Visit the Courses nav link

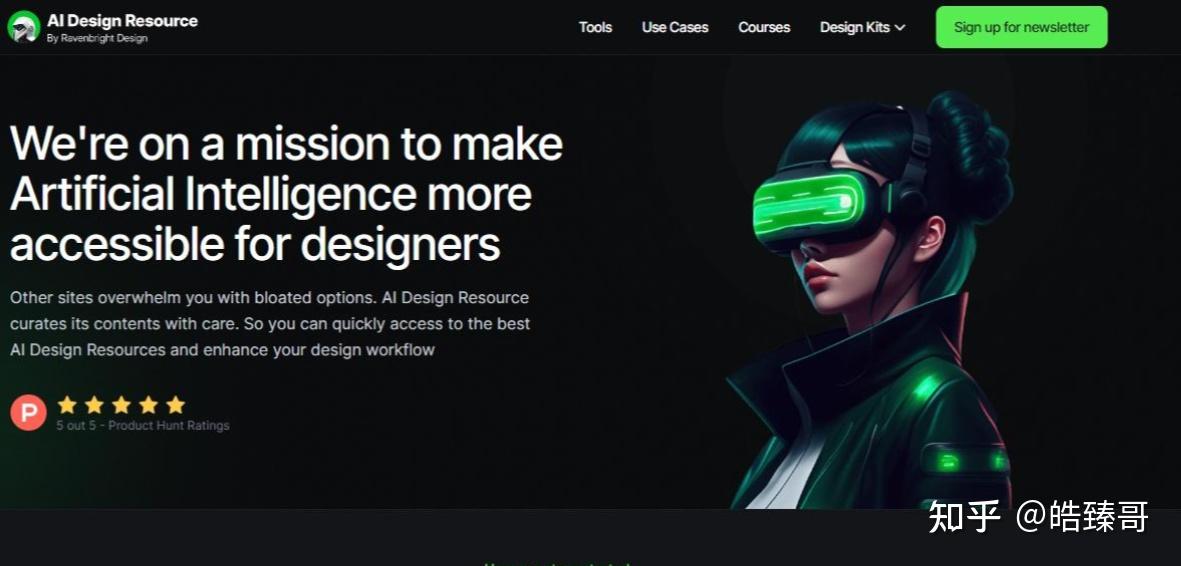tap(764, 27)
